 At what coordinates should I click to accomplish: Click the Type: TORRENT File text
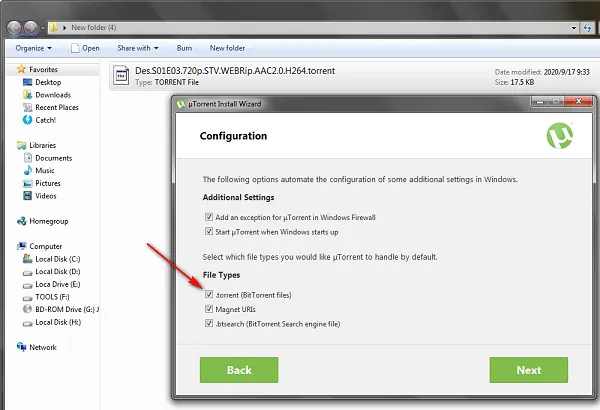[x=167, y=82]
